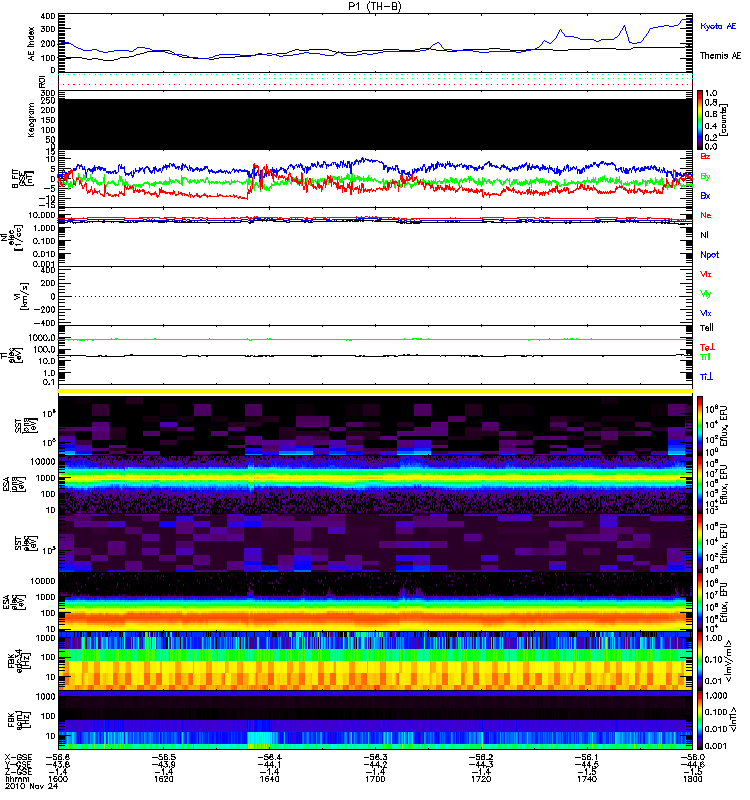Click the 1600 time tick label
750x800 pixels.
[58, 779]
